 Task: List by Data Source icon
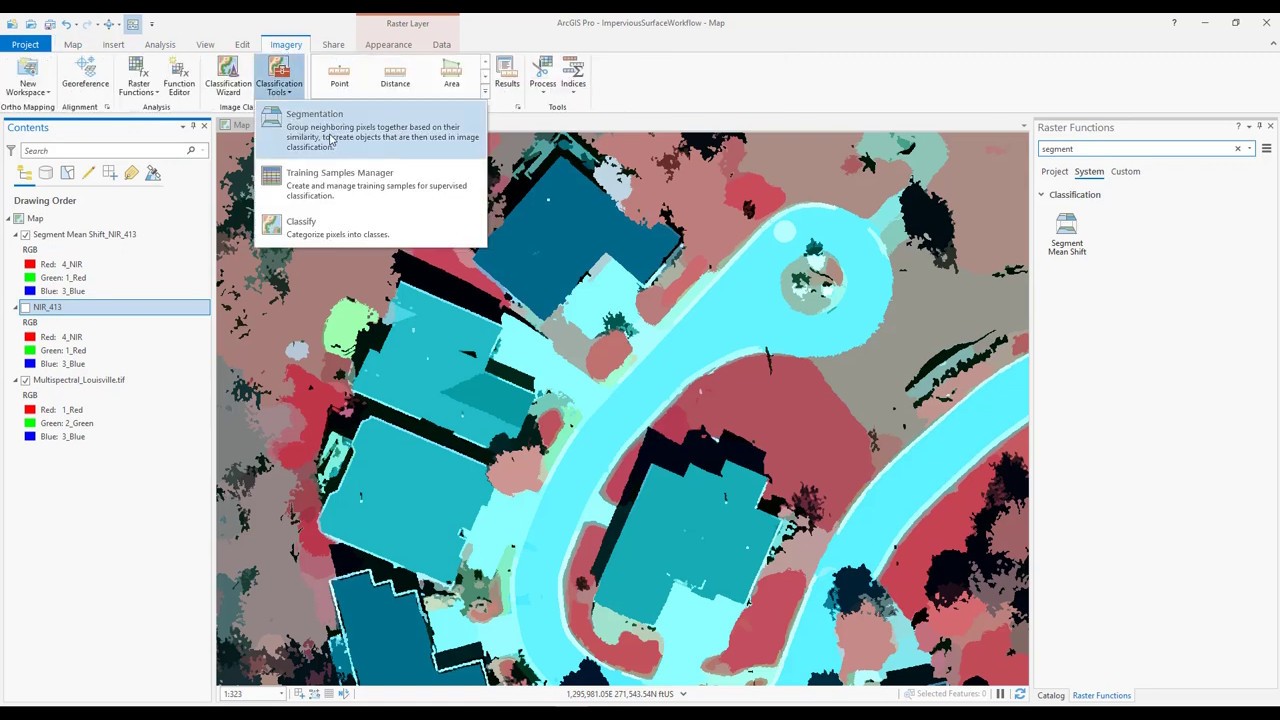[46, 173]
